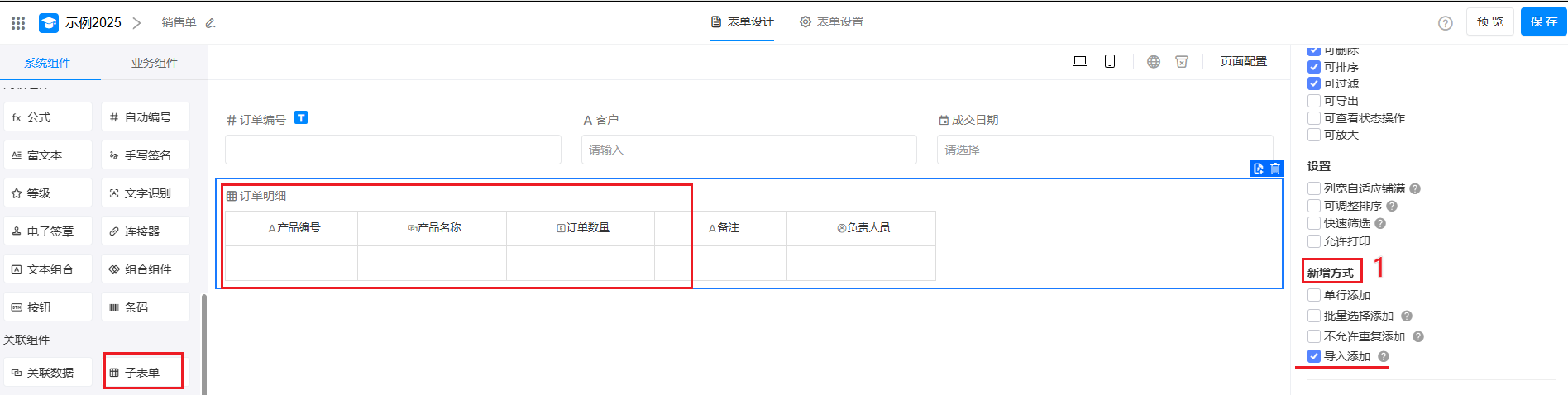The width and height of the screenshot is (1568, 395).
Task: Enable the 单行添加 checkbox
Action: 1314,295
